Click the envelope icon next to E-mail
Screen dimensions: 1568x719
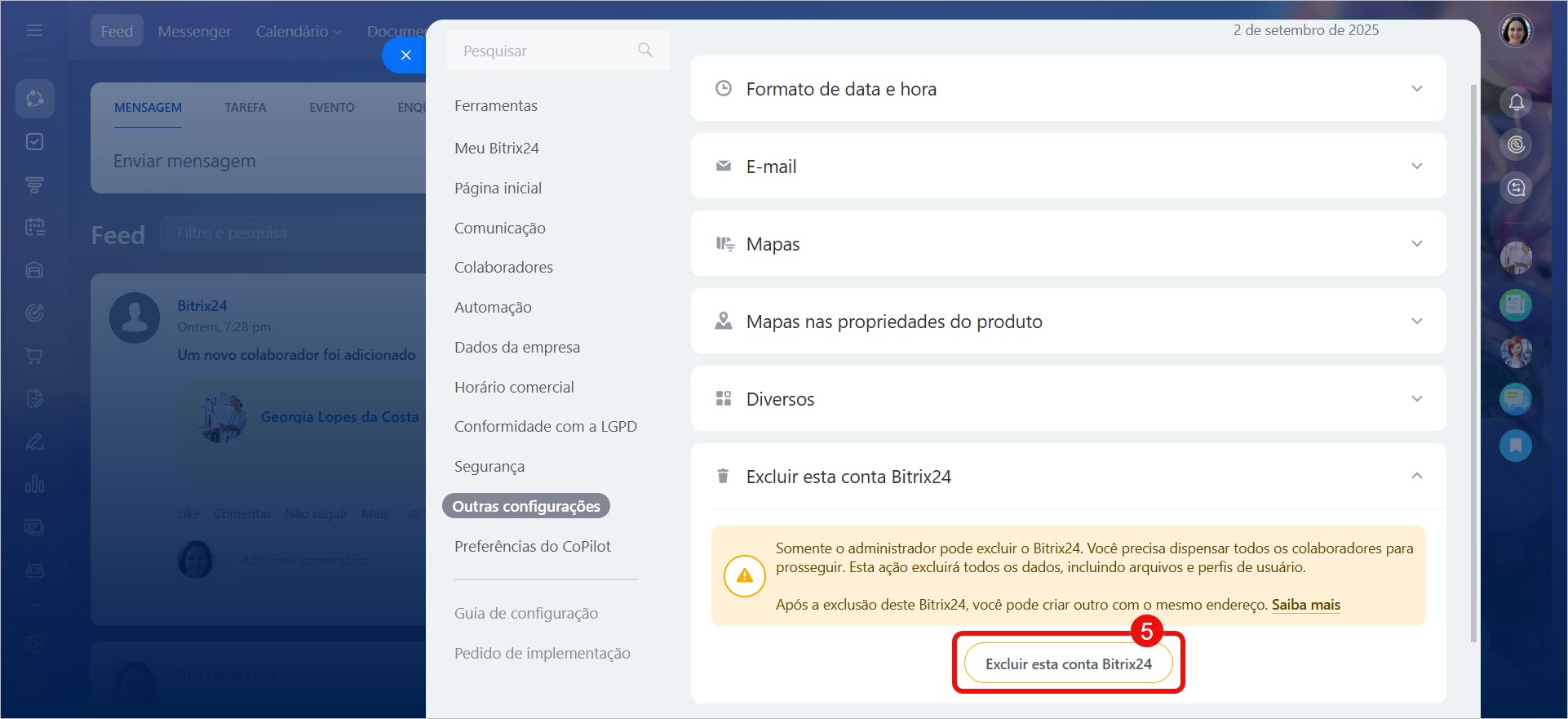click(724, 166)
